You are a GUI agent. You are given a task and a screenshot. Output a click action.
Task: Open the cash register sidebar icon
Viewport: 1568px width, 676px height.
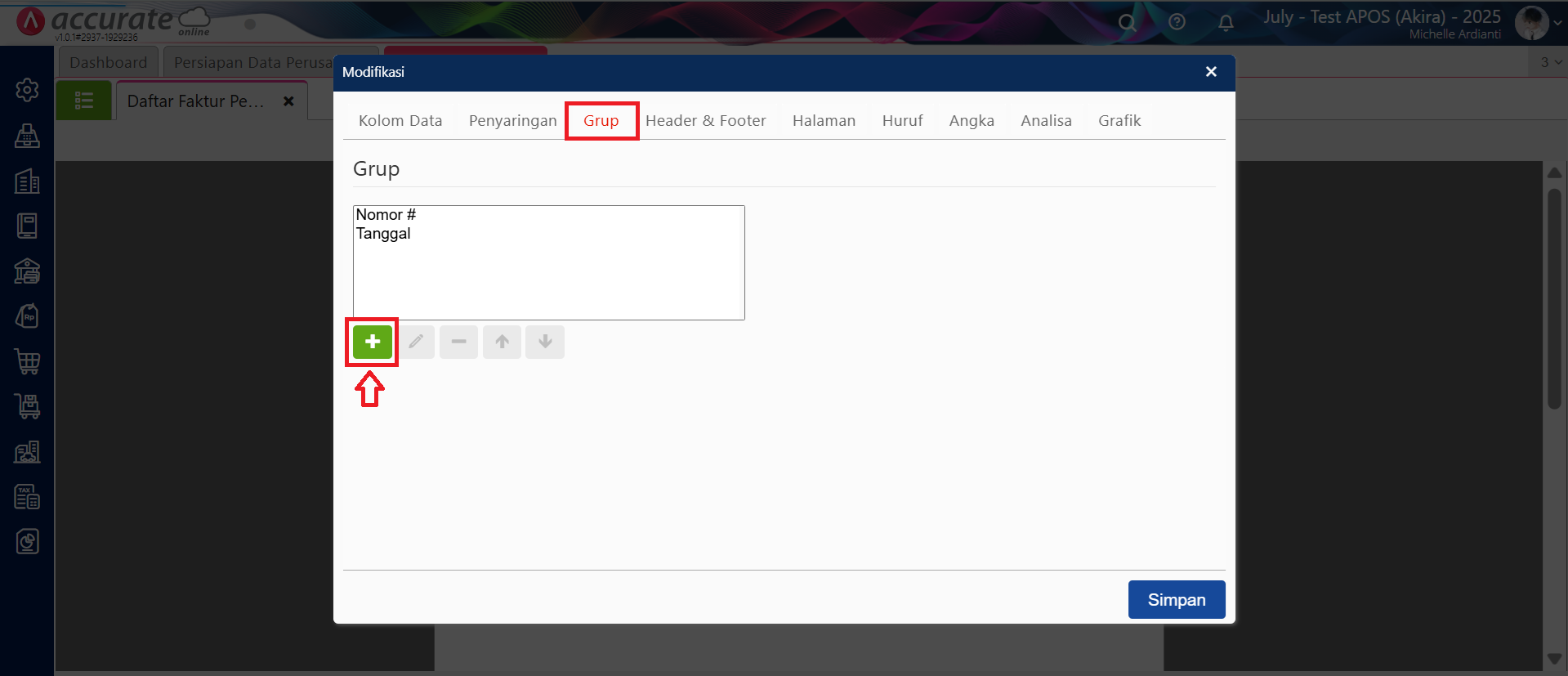27,136
